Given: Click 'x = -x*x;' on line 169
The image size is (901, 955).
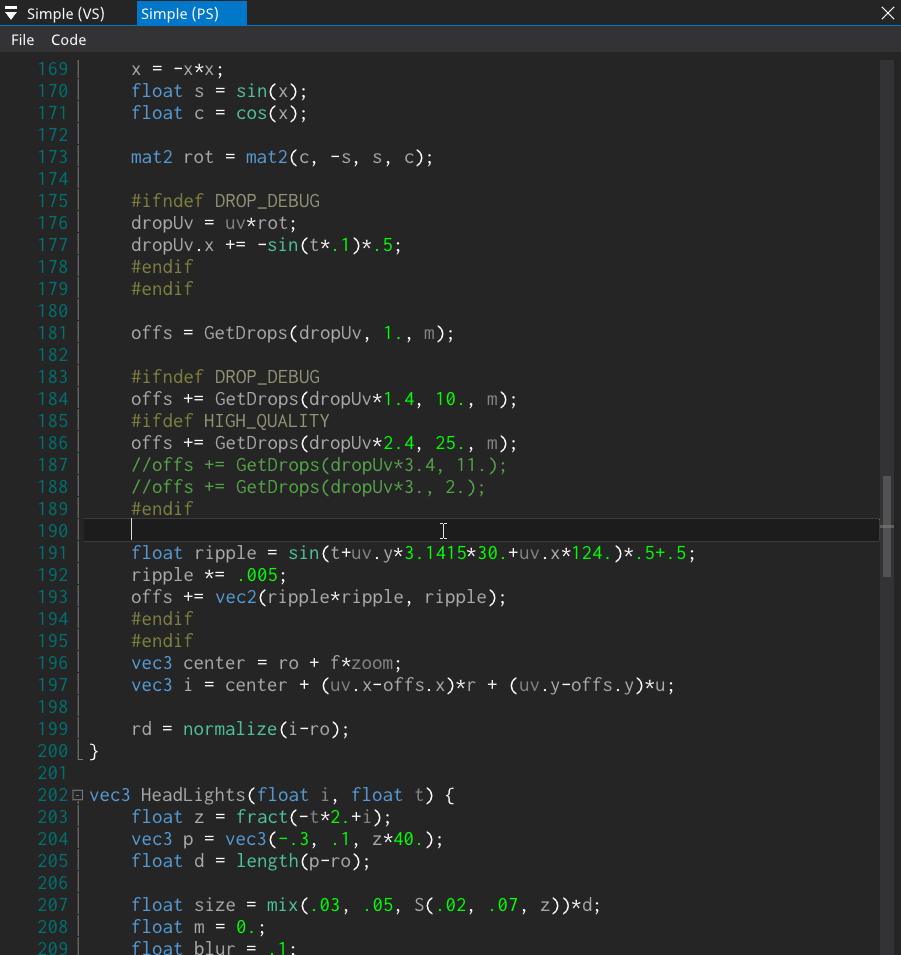Looking at the screenshot, I should [177, 69].
